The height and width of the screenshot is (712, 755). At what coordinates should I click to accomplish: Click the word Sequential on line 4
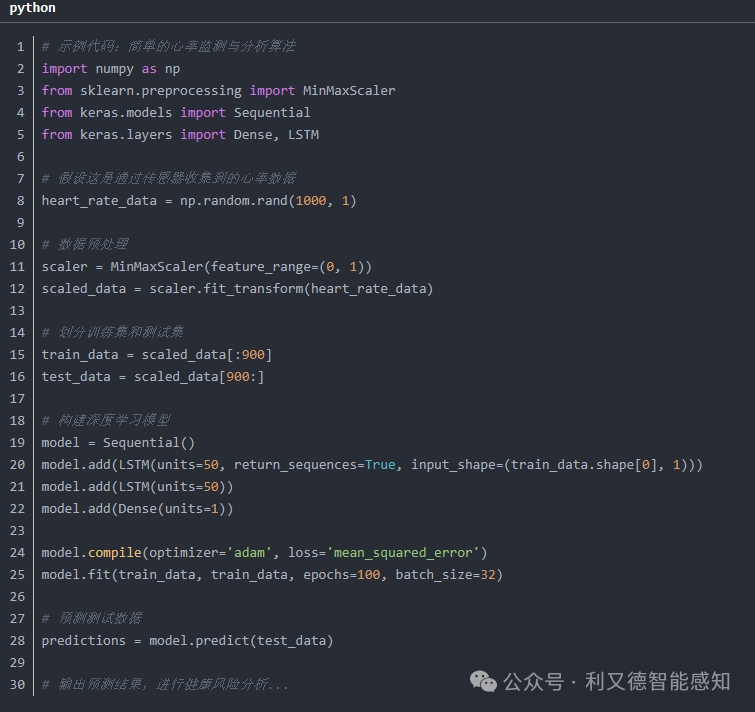[272, 113]
